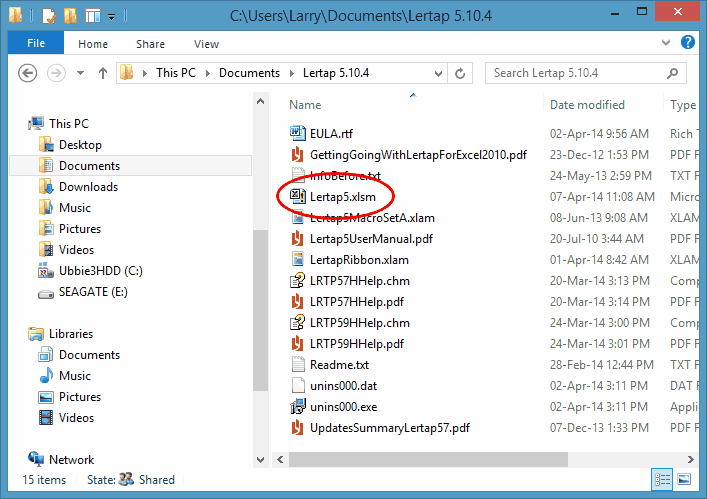Click the LRTP57HHelp.chm help file icon
Viewport: 707px width, 499px height.
[297, 281]
